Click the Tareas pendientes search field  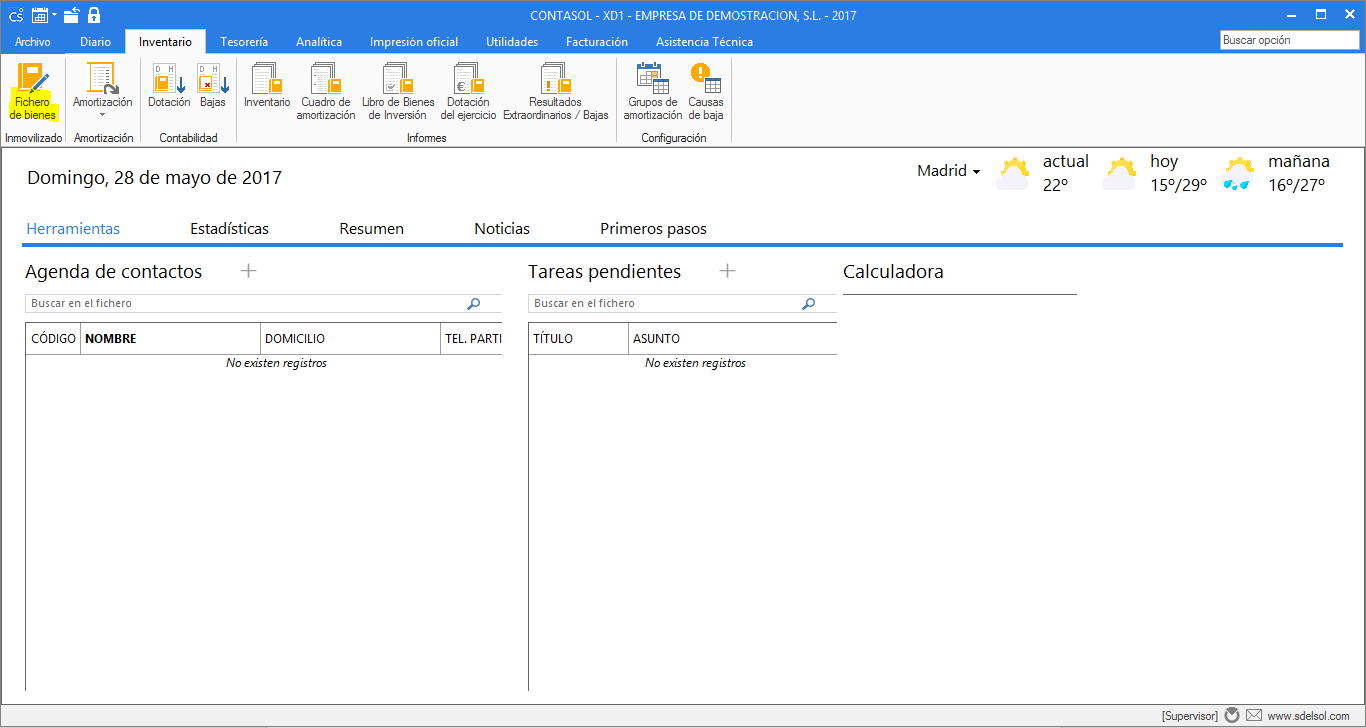tap(682, 303)
